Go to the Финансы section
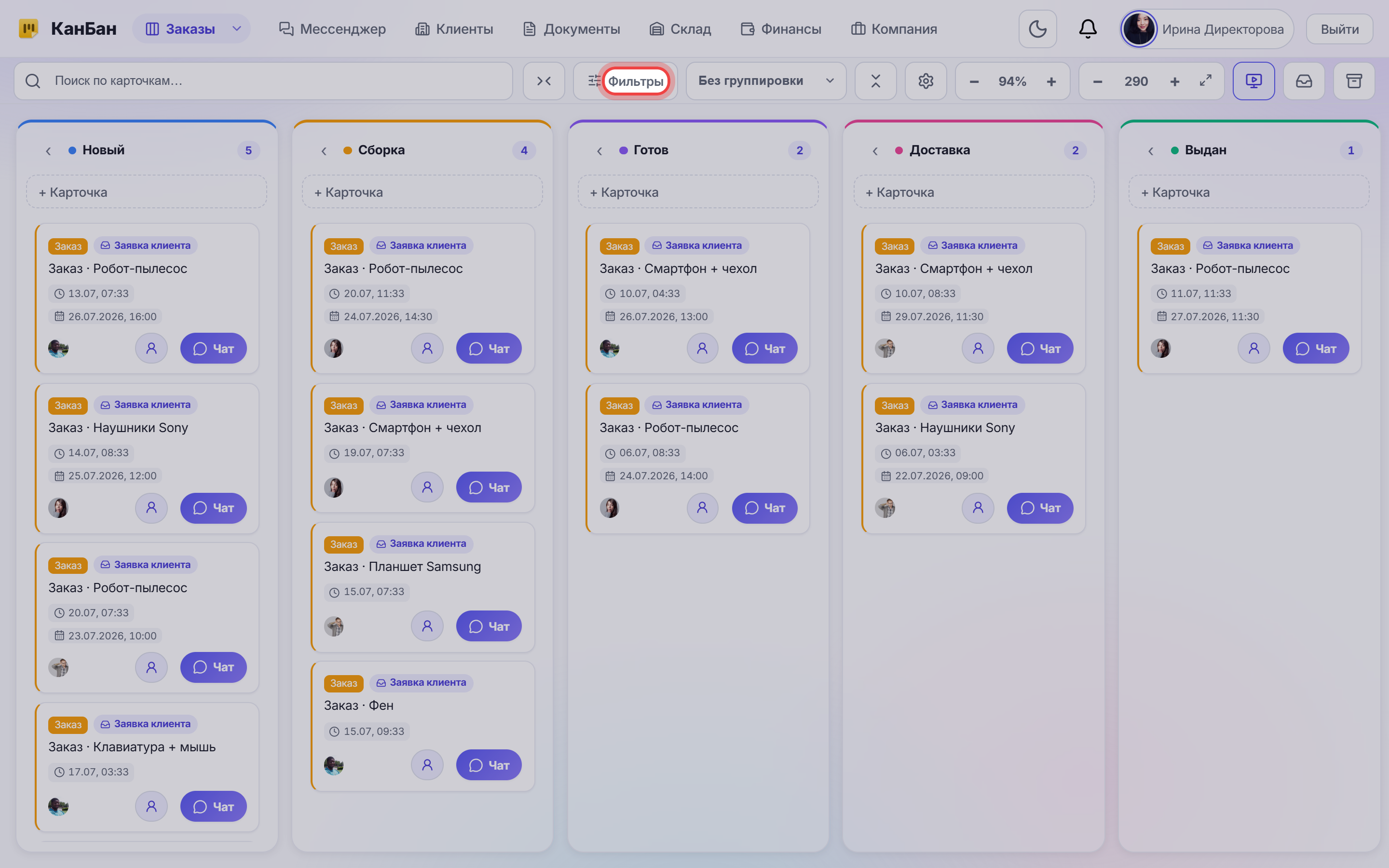1389x868 pixels. pyautogui.click(x=781, y=29)
